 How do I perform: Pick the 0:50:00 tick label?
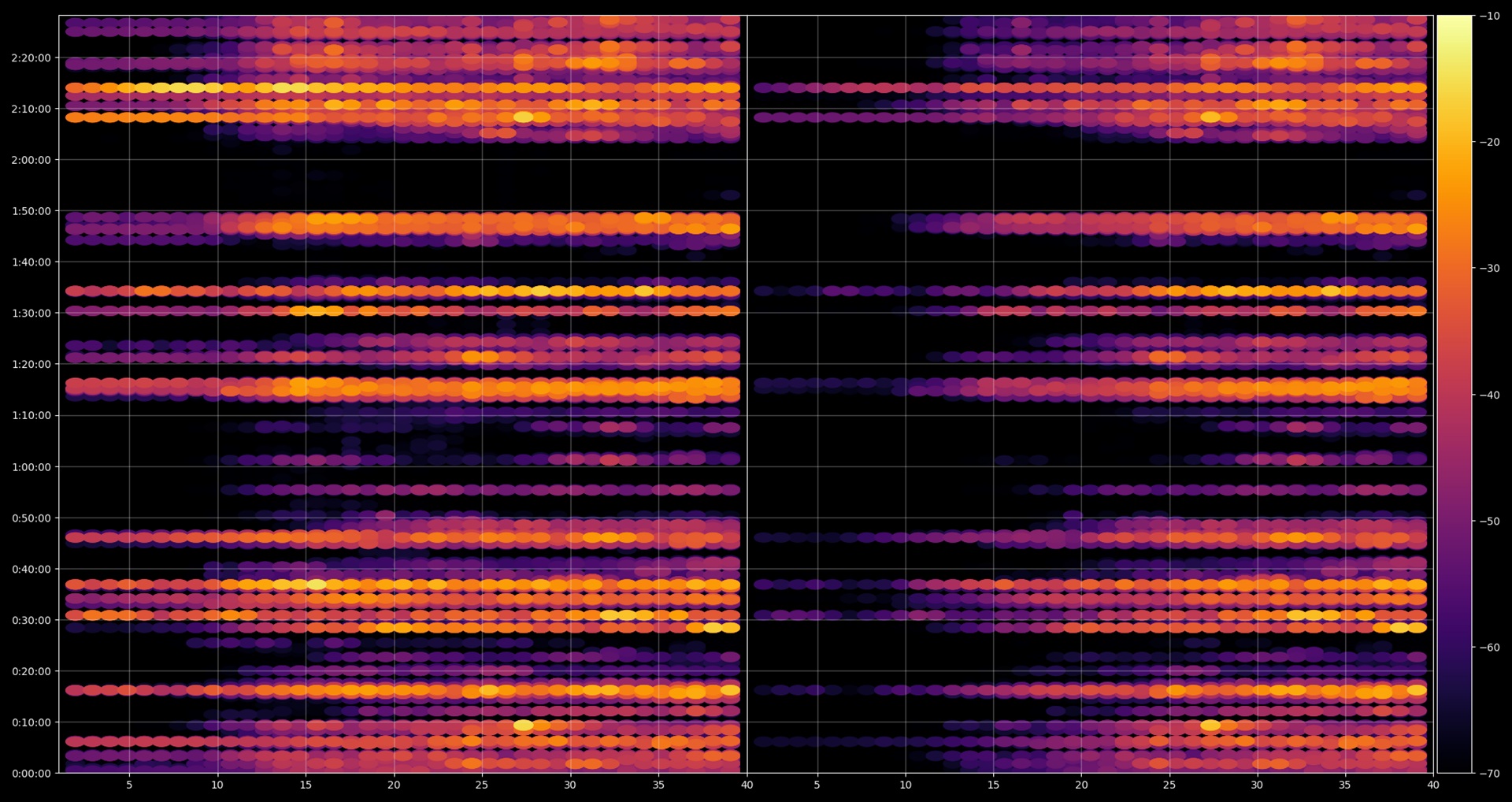pyautogui.click(x=31, y=518)
